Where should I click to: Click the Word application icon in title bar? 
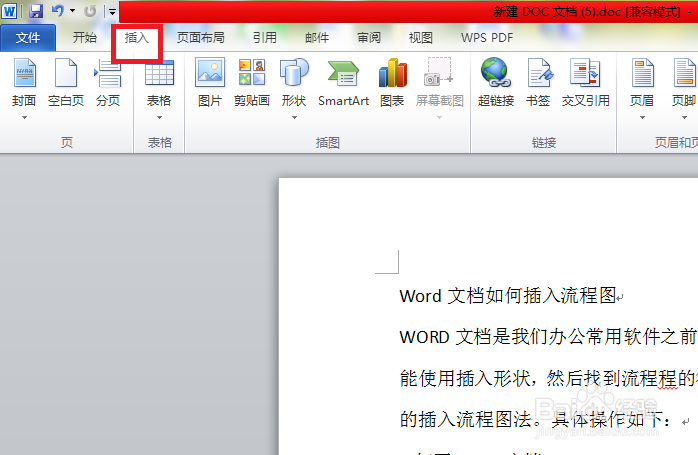[9, 11]
